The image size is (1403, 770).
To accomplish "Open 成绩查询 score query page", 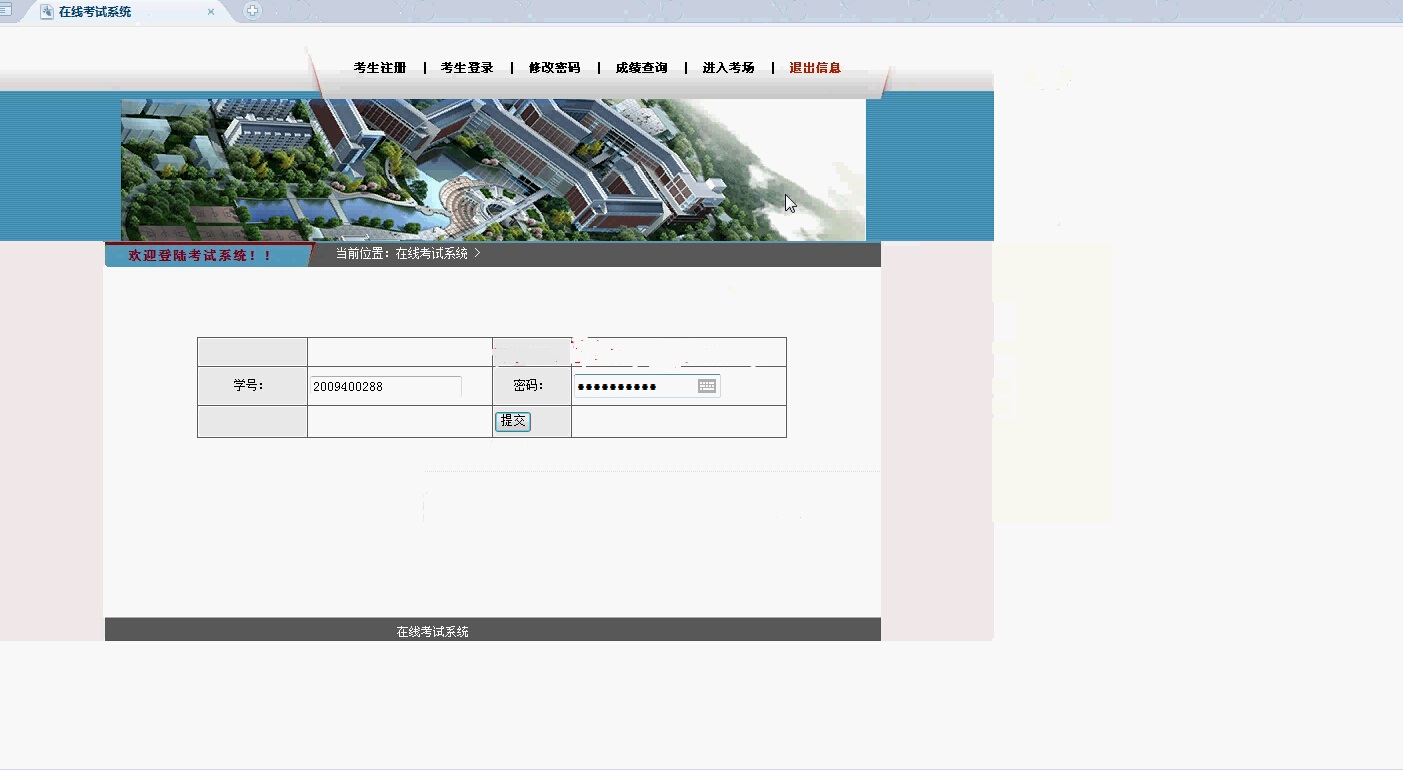I will tap(641, 68).
